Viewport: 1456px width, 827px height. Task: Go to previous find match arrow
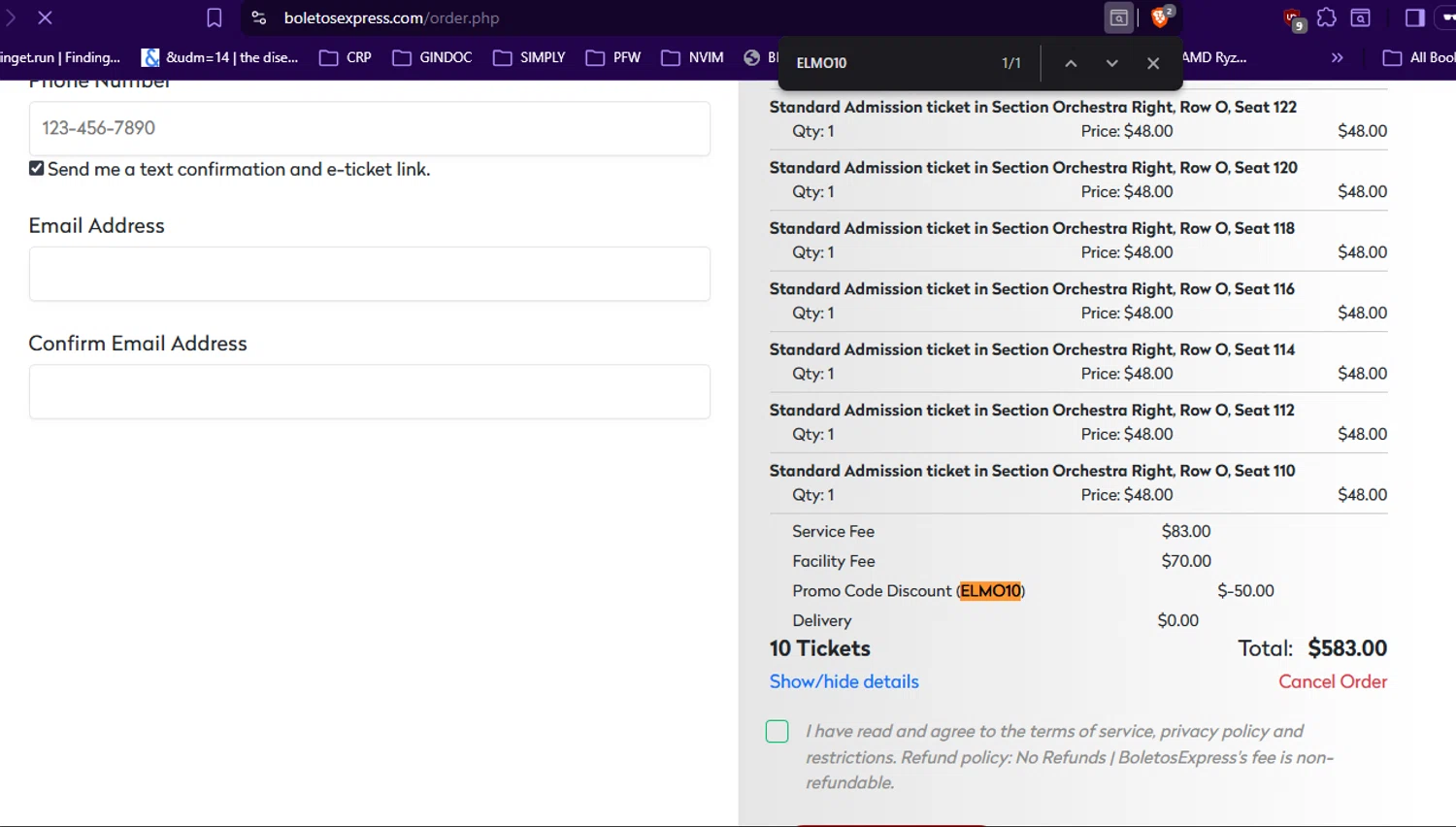click(x=1071, y=63)
